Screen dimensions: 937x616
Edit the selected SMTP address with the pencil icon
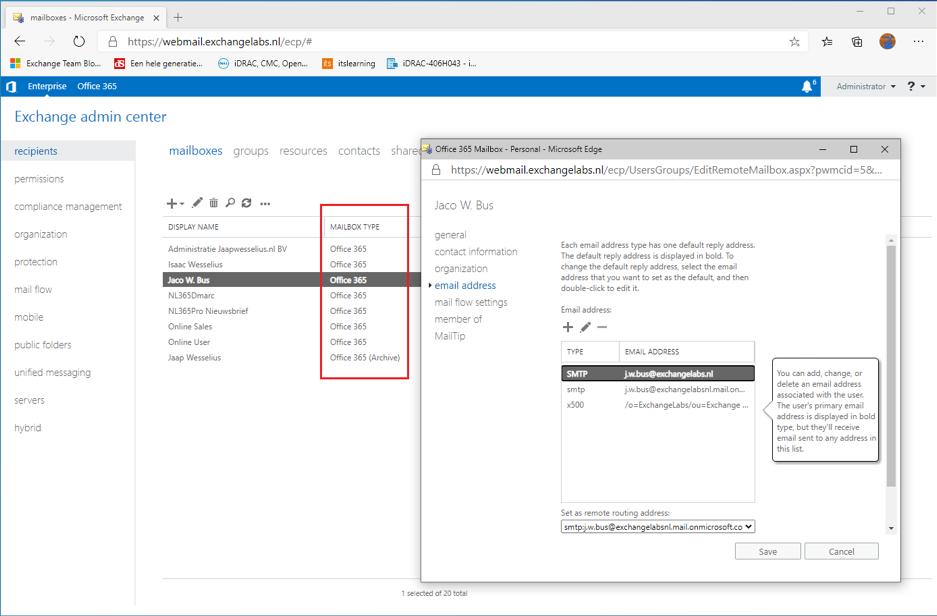[x=585, y=326]
